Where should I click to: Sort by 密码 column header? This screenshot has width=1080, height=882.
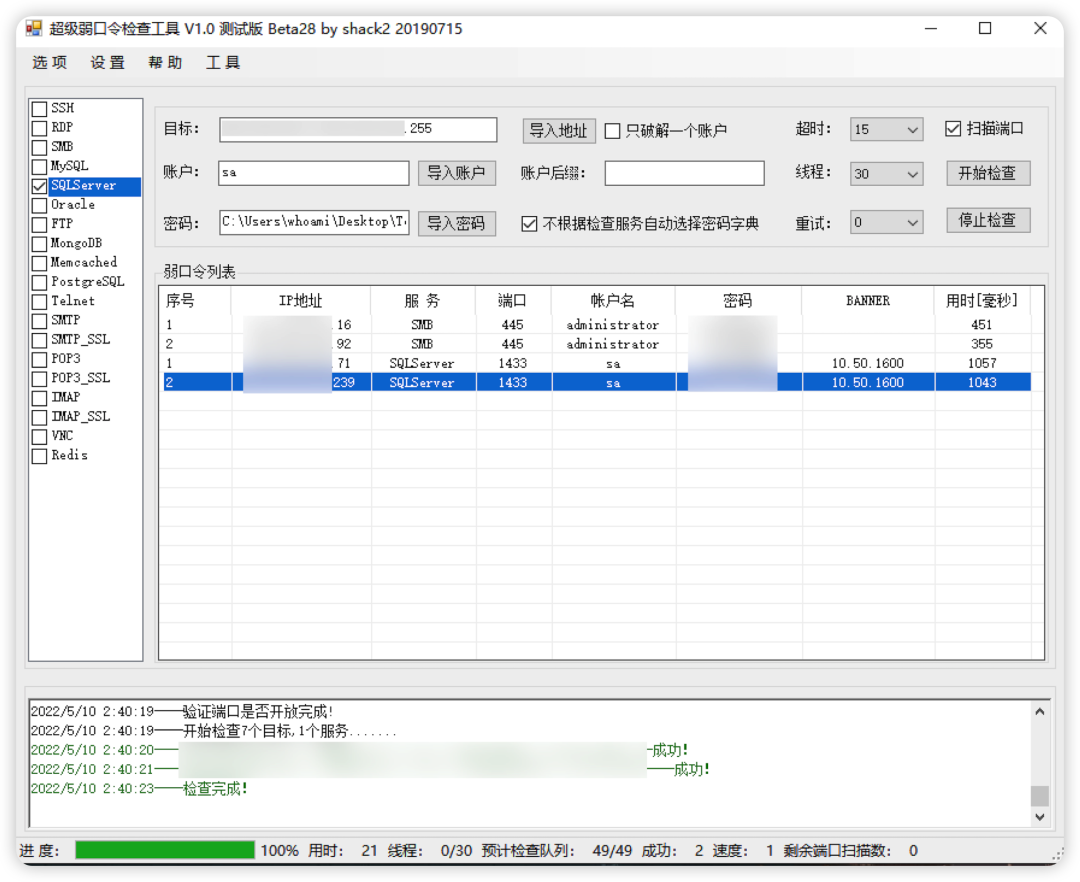pyautogui.click(x=738, y=301)
